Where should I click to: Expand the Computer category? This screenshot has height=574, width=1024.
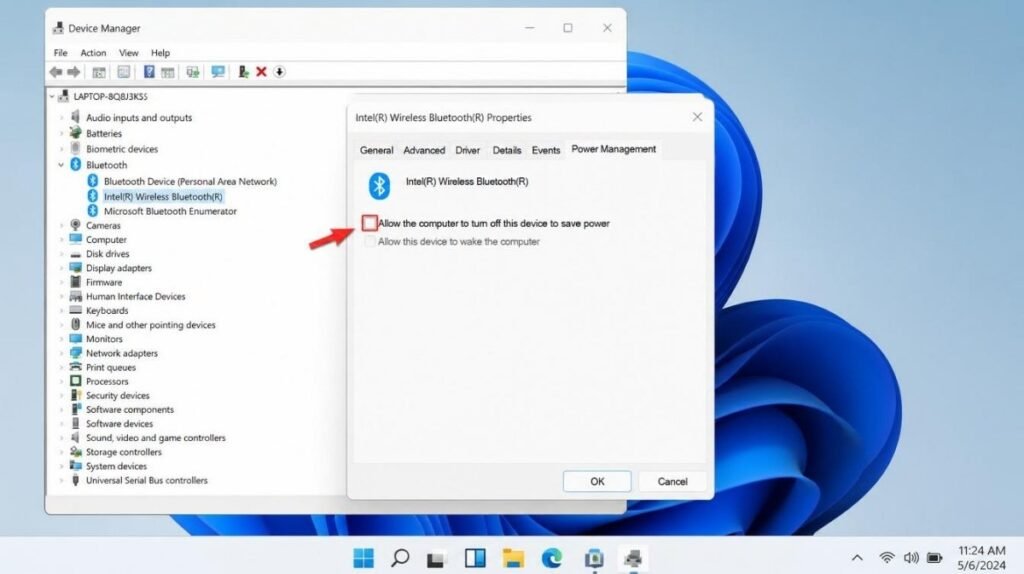click(61, 240)
